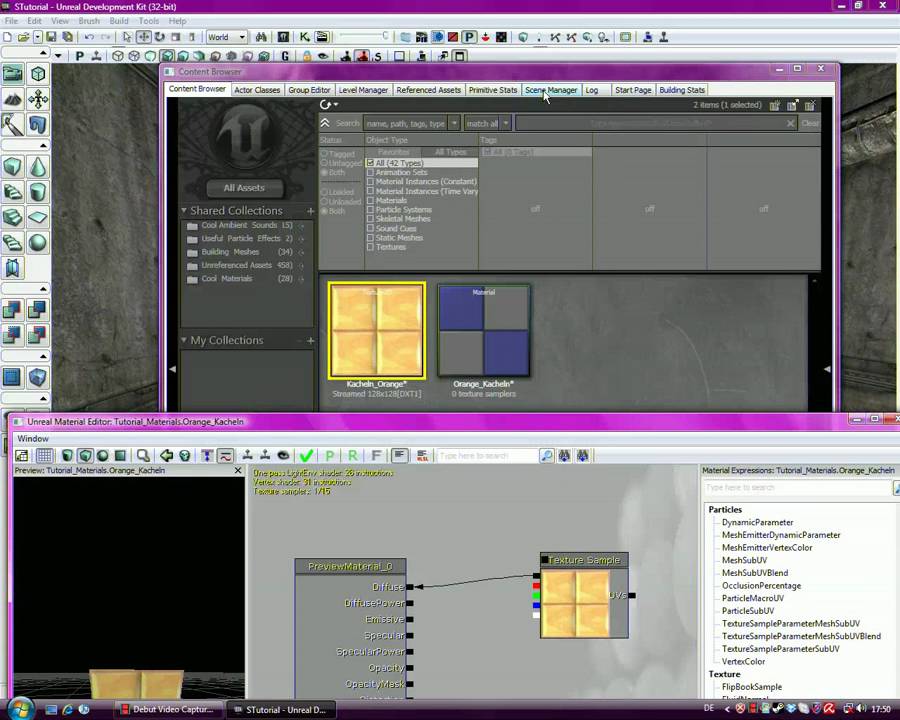This screenshot has height=720, width=900.
Task: Open the binoculars search actors icon
Action: tap(261, 37)
